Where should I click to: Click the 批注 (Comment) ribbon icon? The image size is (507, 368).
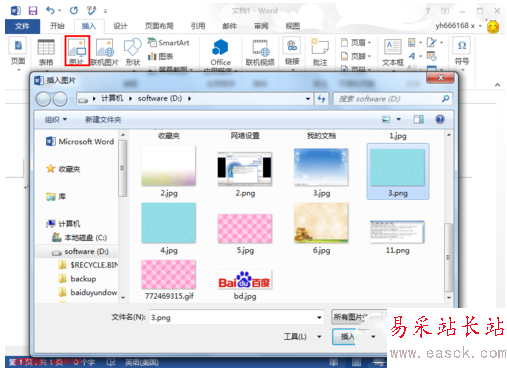pos(320,52)
